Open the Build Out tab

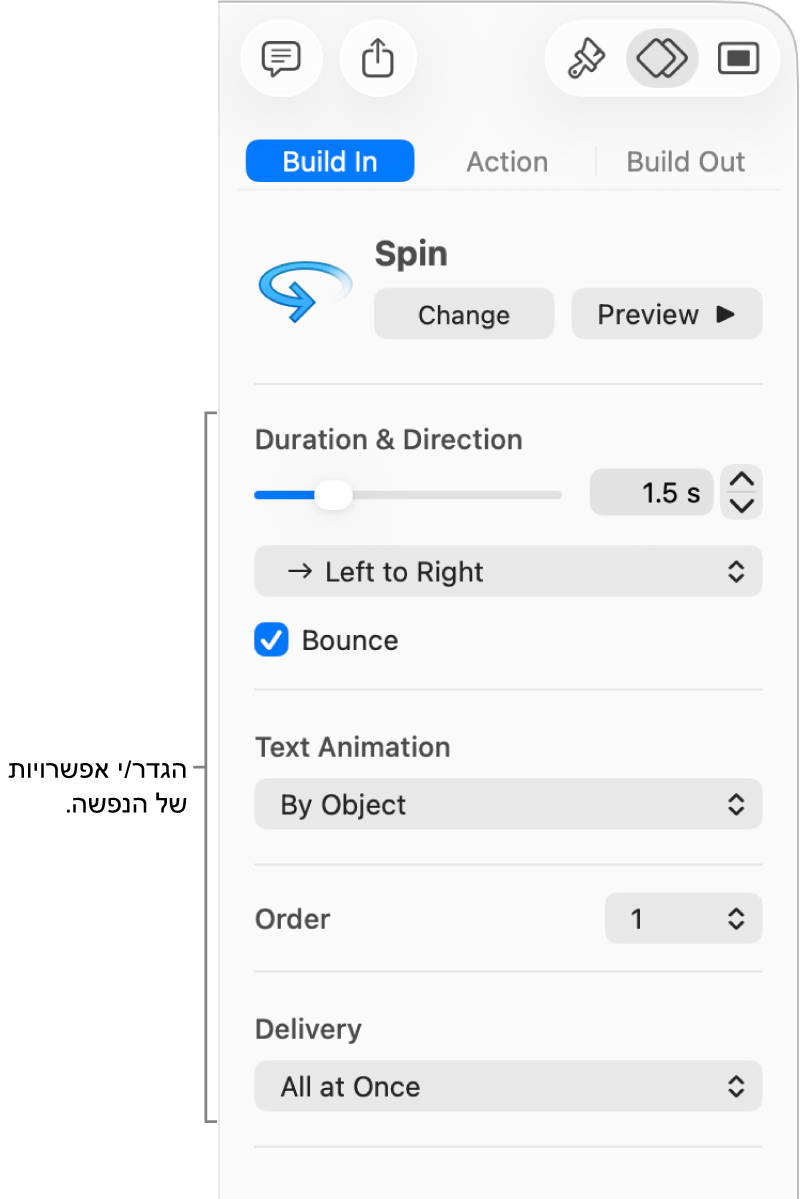(685, 161)
